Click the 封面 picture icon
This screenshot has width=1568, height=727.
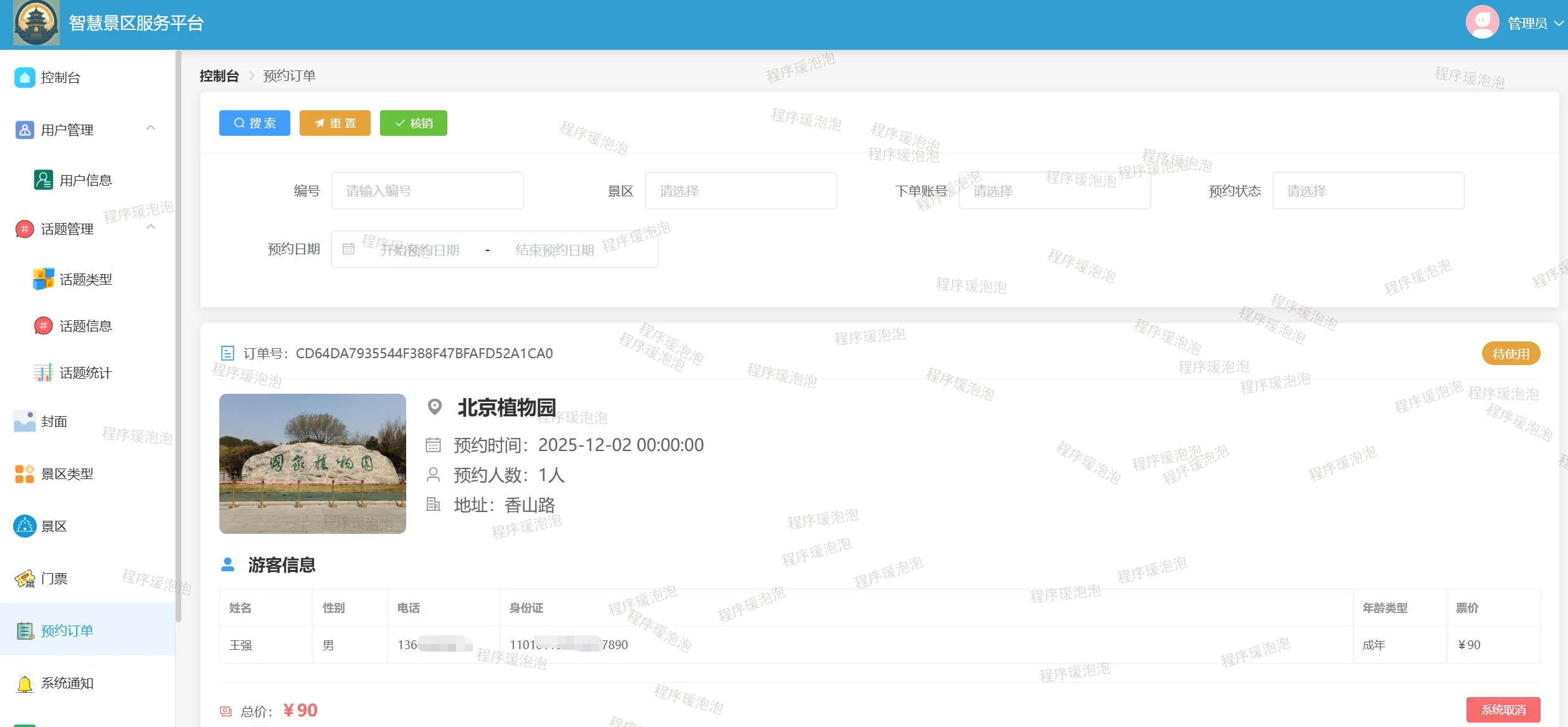coord(24,422)
